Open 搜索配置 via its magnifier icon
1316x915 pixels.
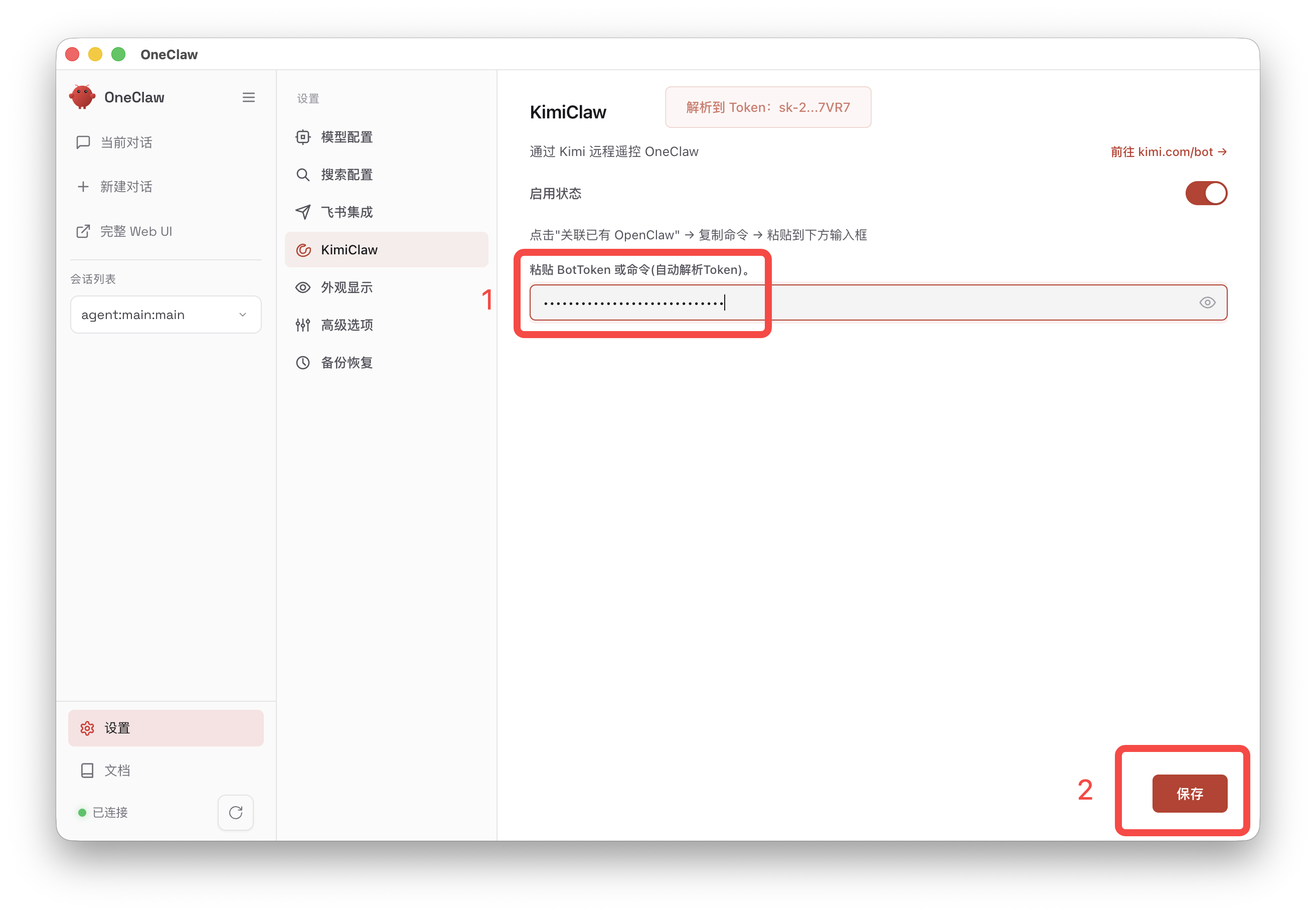coord(303,174)
